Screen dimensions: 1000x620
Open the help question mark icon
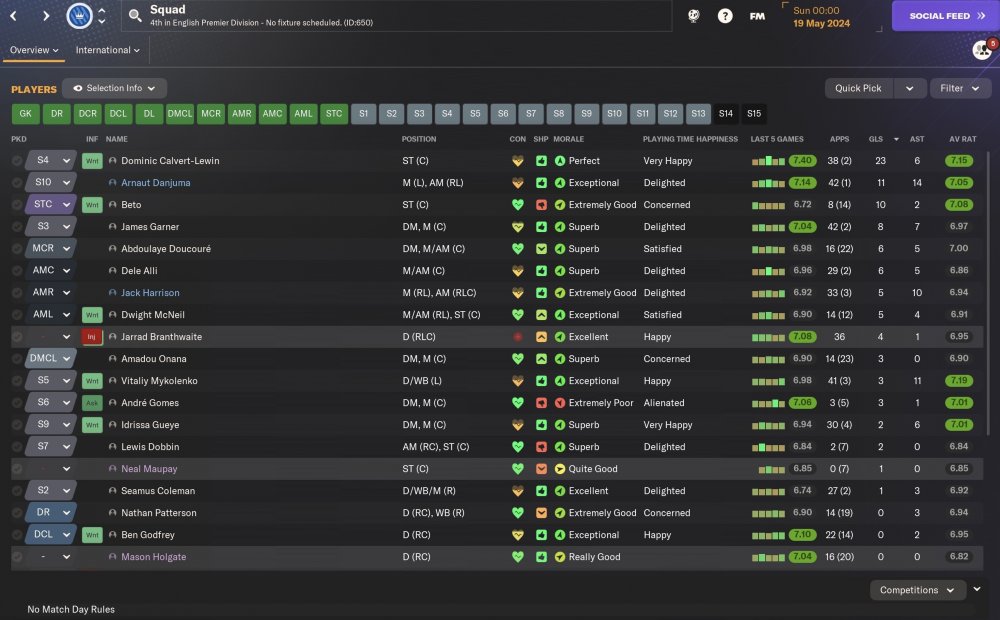[x=724, y=16]
